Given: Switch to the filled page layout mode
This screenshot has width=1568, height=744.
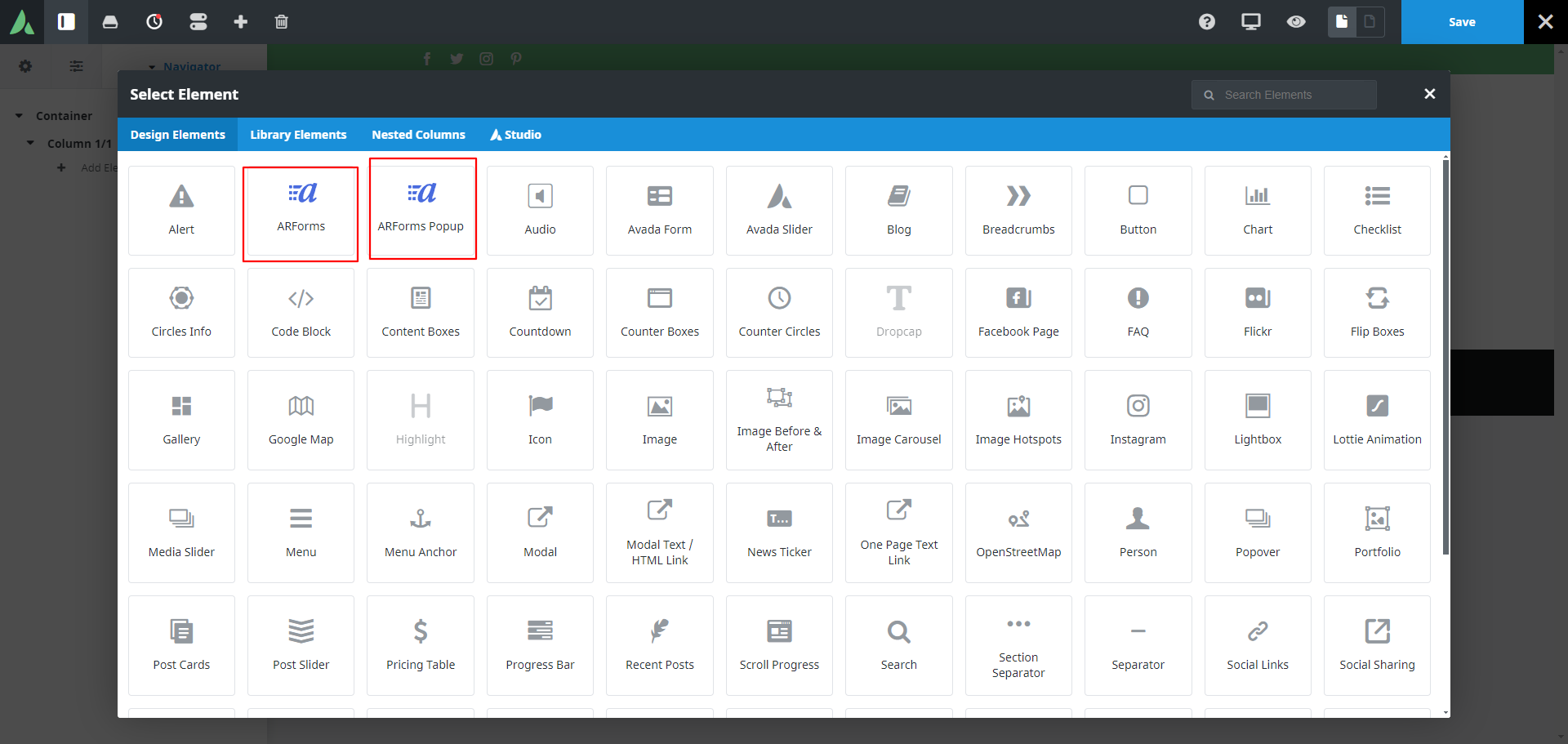Looking at the screenshot, I should pyautogui.click(x=1342, y=22).
